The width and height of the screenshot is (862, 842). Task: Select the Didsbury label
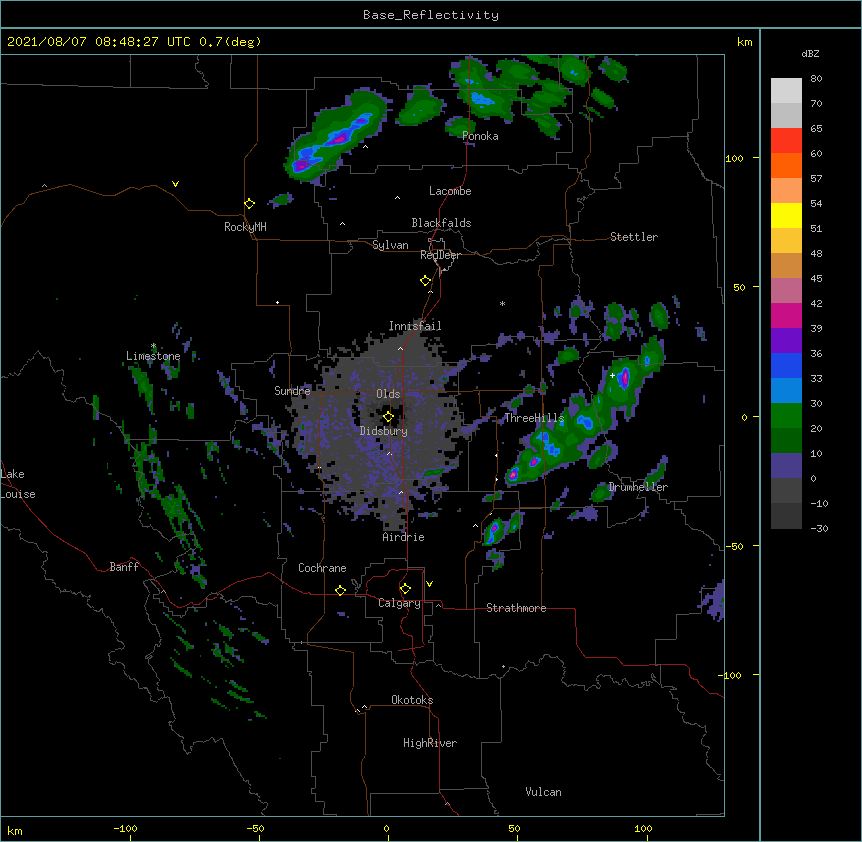(x=384, y=431)
